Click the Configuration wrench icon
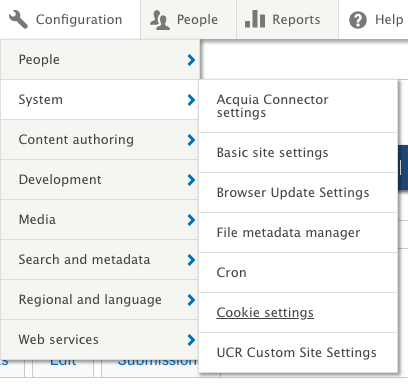408x384 pixels. click(x=18, y=19)
